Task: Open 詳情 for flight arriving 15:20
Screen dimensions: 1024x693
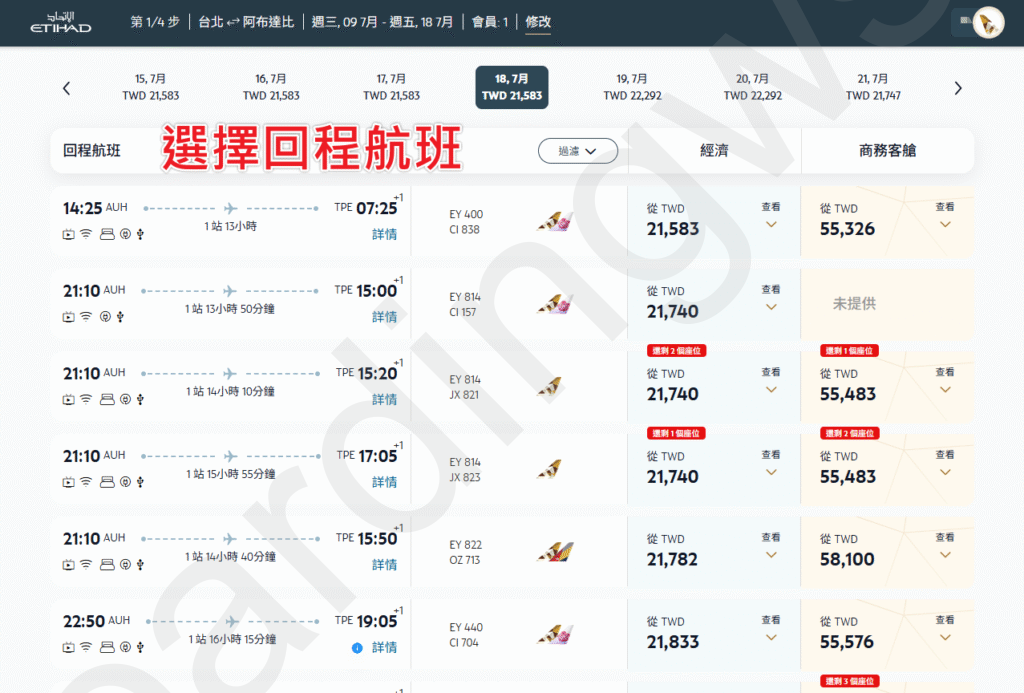Action: 385,399
